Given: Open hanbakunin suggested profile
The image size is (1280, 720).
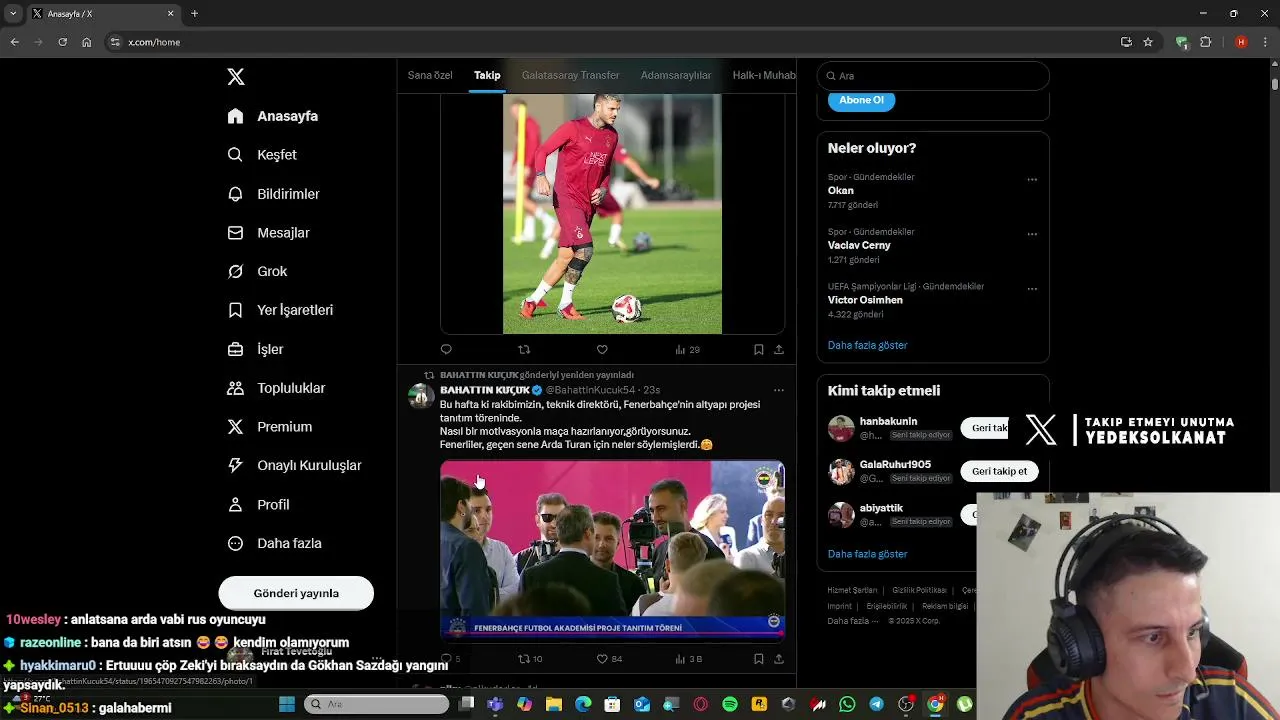Looking at the screenshot, I should tap(888, 421).
